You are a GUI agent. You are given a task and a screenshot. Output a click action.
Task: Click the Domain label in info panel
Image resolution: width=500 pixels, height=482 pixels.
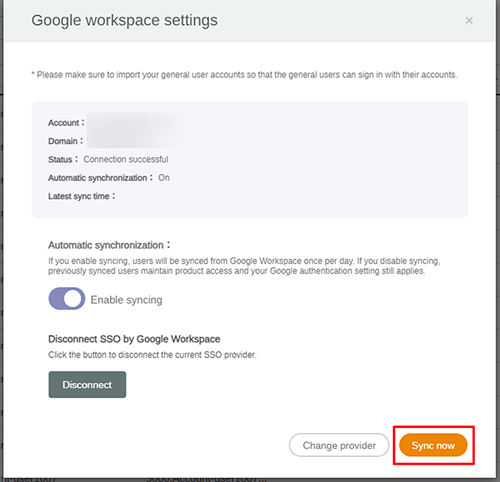coord(65,141)
